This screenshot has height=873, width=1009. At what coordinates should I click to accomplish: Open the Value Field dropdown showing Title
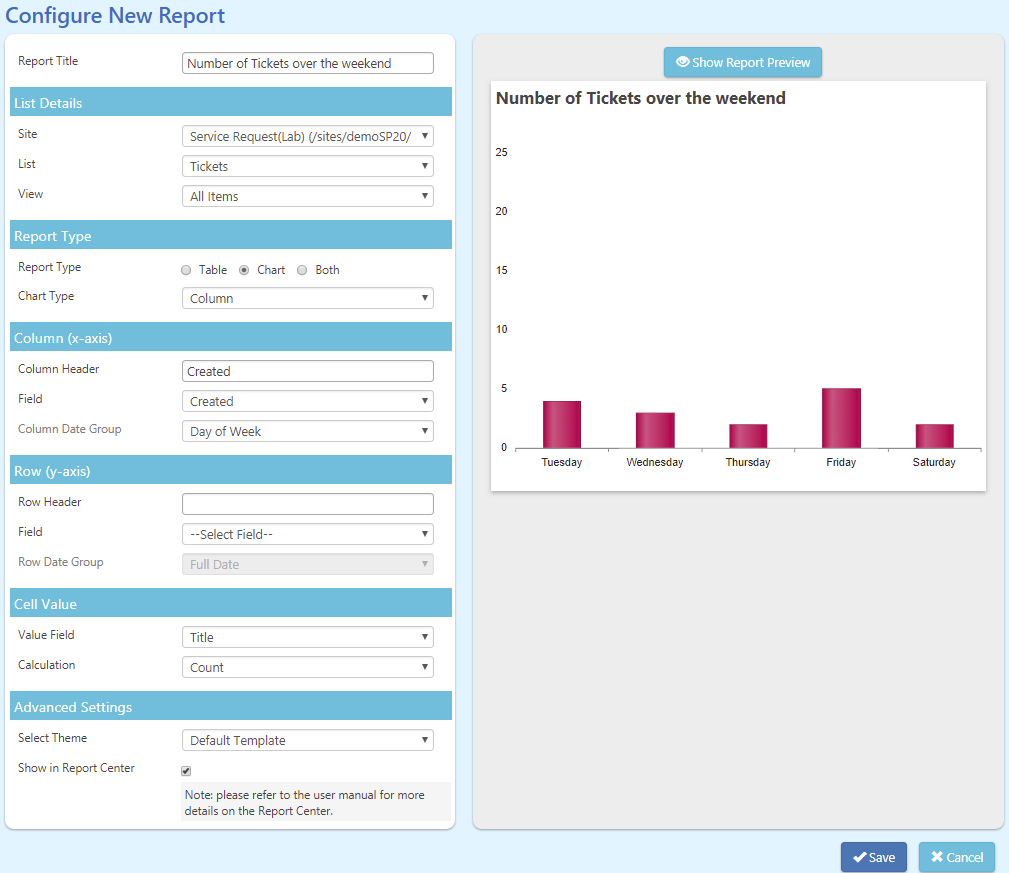[307, 637]
